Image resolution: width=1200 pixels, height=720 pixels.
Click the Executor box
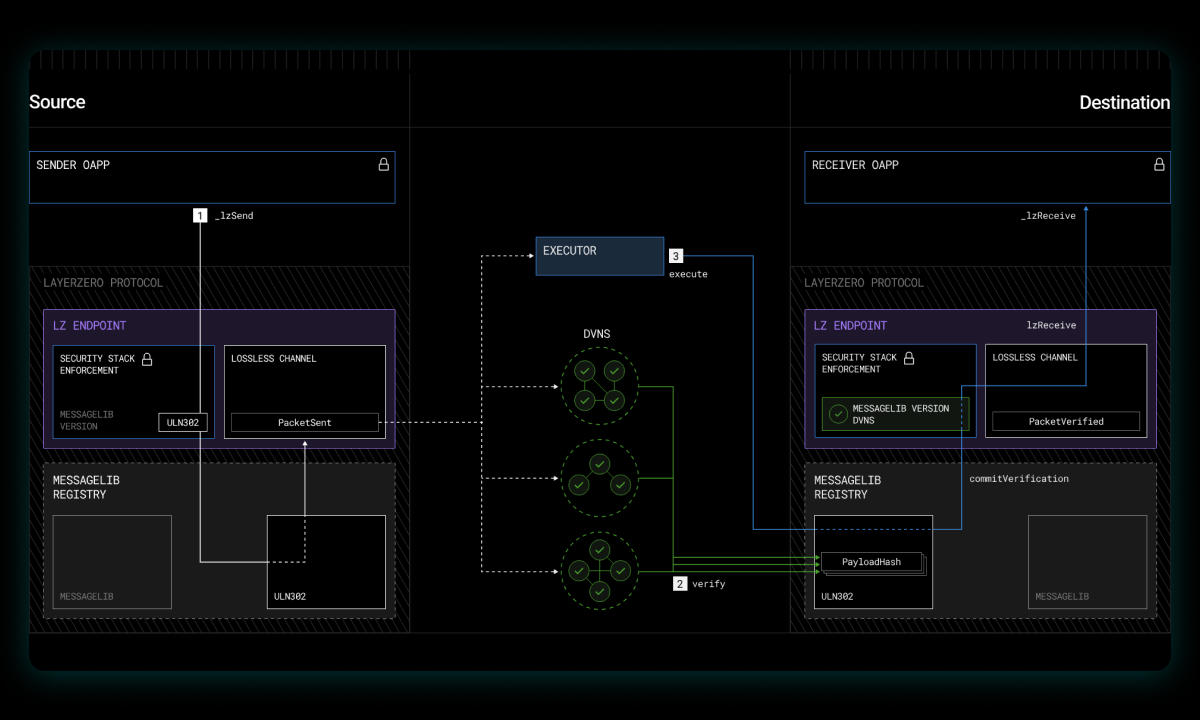click(x=600, y=256)
